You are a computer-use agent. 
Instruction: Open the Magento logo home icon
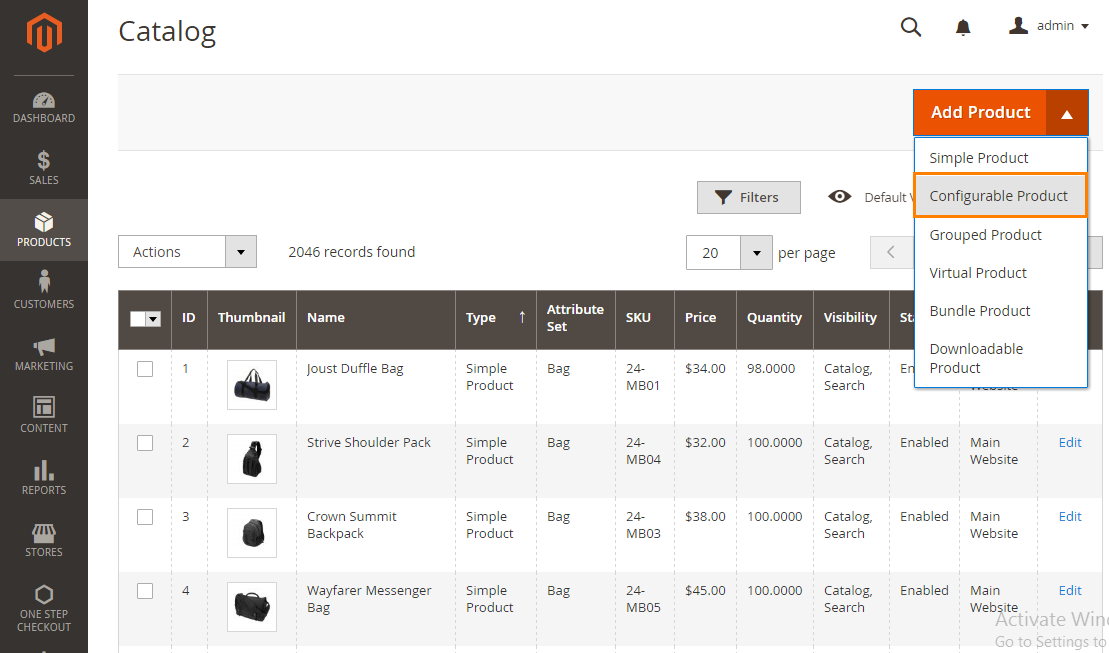44,32
